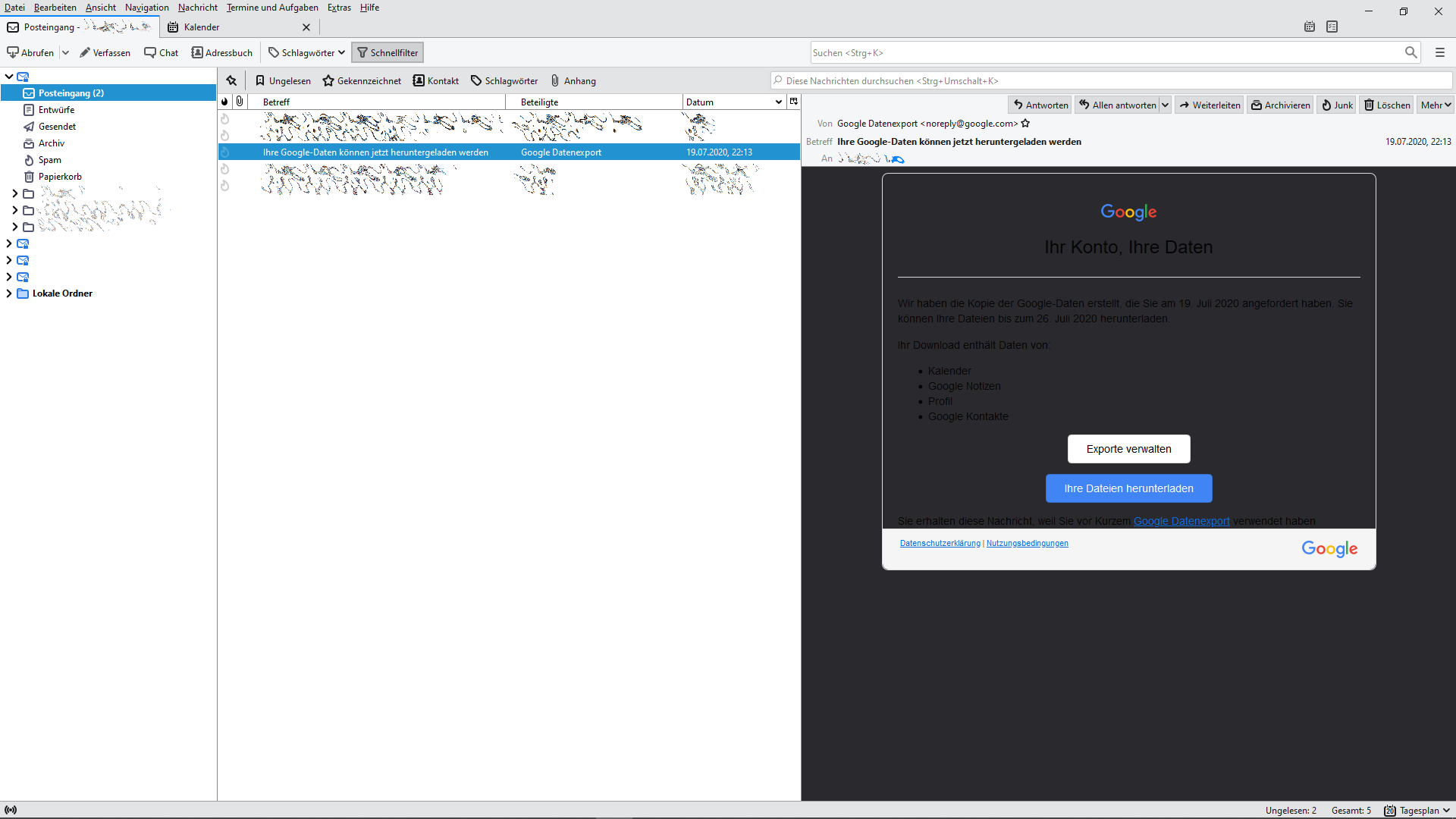The width and height of the screenshot is (1456, 819).
Task: Open the Google Datenexport link
Action: (1181, 521)
